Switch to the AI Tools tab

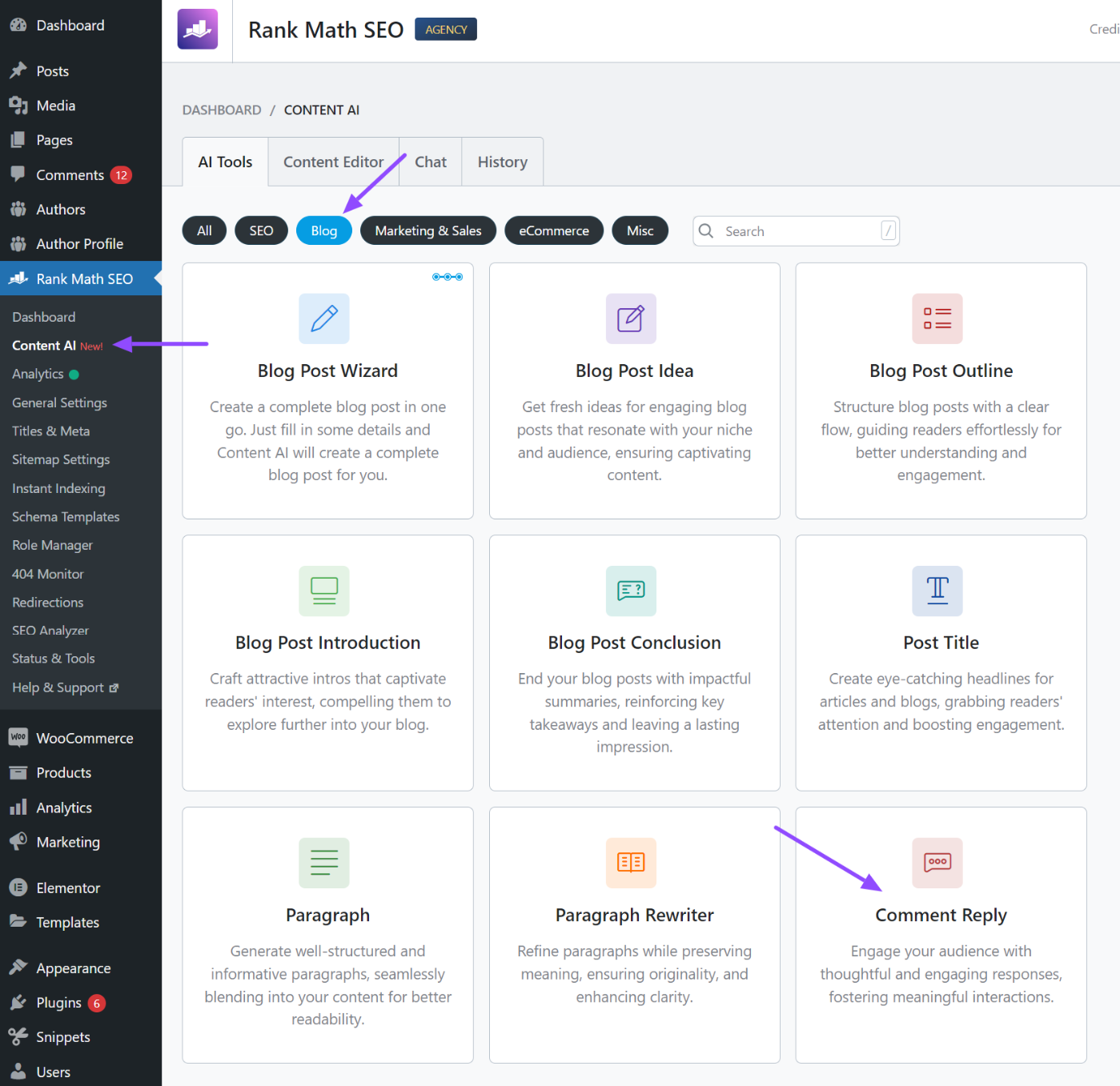tap(225, 162)
